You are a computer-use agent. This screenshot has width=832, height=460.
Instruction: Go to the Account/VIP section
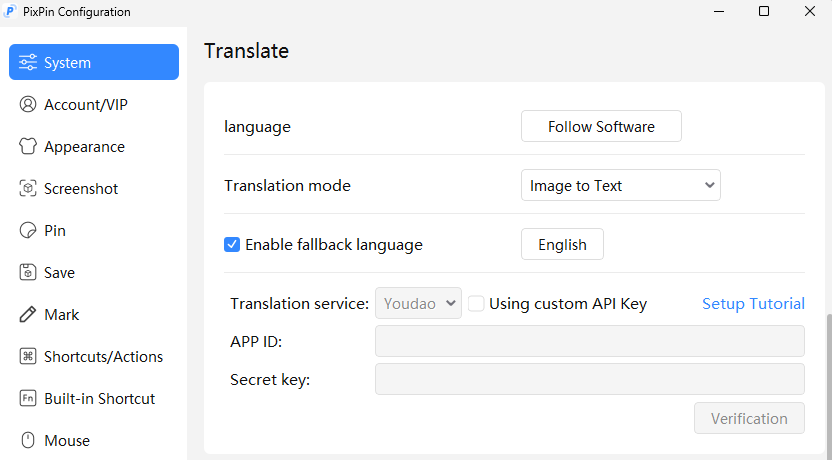[x=94, y=104]
